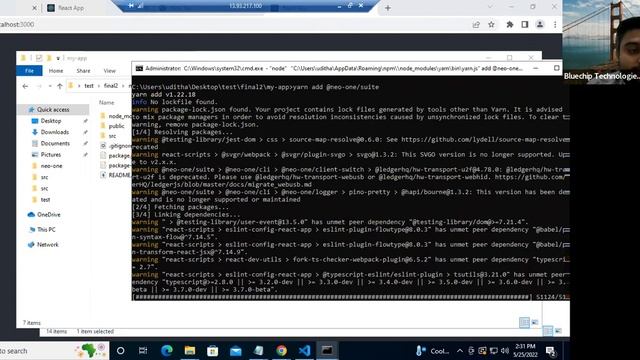Viewport: 640px width, 360px height.
Task: Click the 13.93.217.100 remote session title
Action: [x=245, y=6]
